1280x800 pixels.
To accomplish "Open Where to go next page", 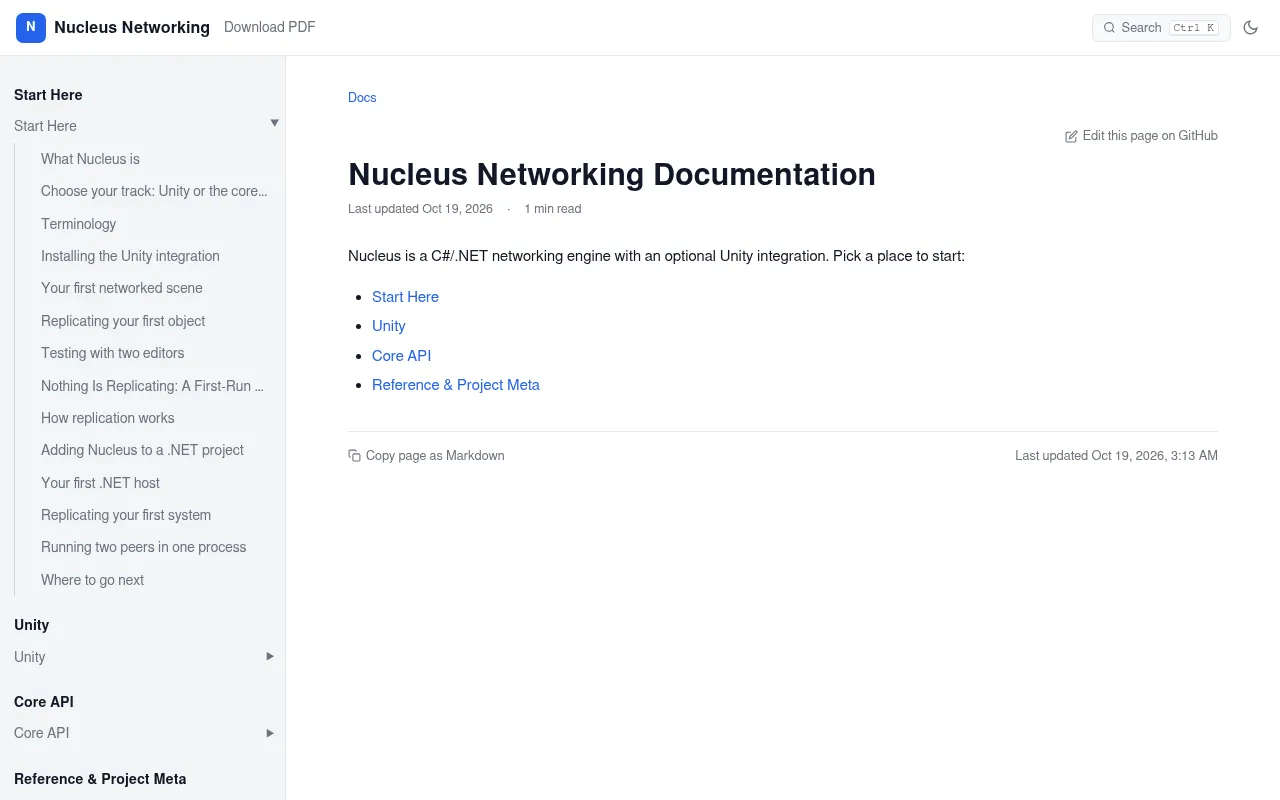I will pos(92,580).
